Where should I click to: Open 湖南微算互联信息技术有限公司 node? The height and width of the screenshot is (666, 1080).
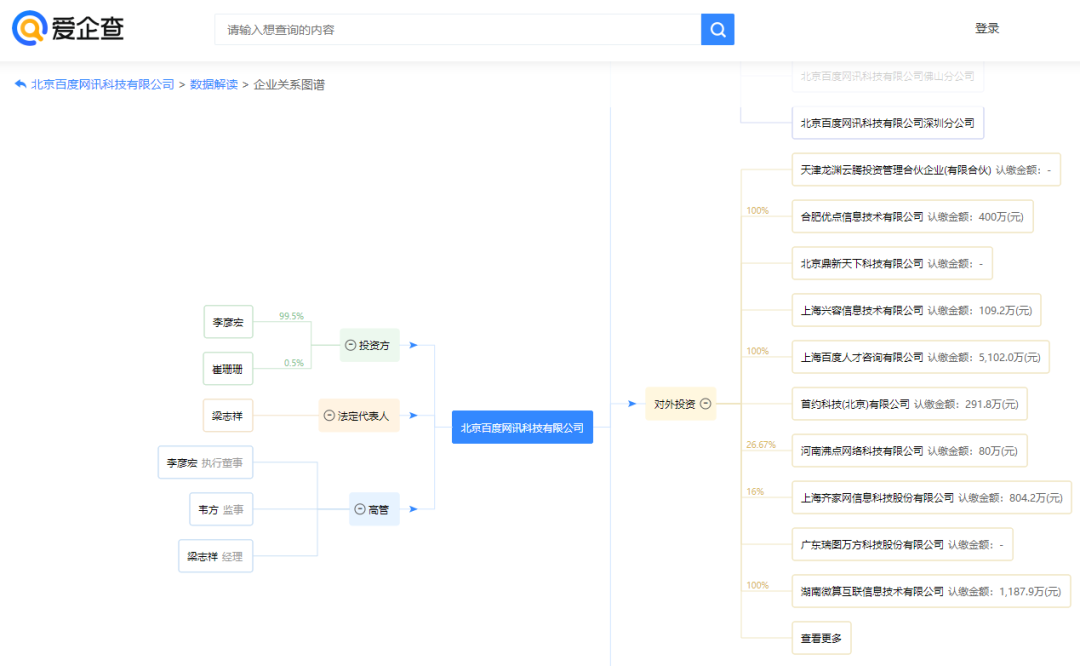[x=931, y=591]
